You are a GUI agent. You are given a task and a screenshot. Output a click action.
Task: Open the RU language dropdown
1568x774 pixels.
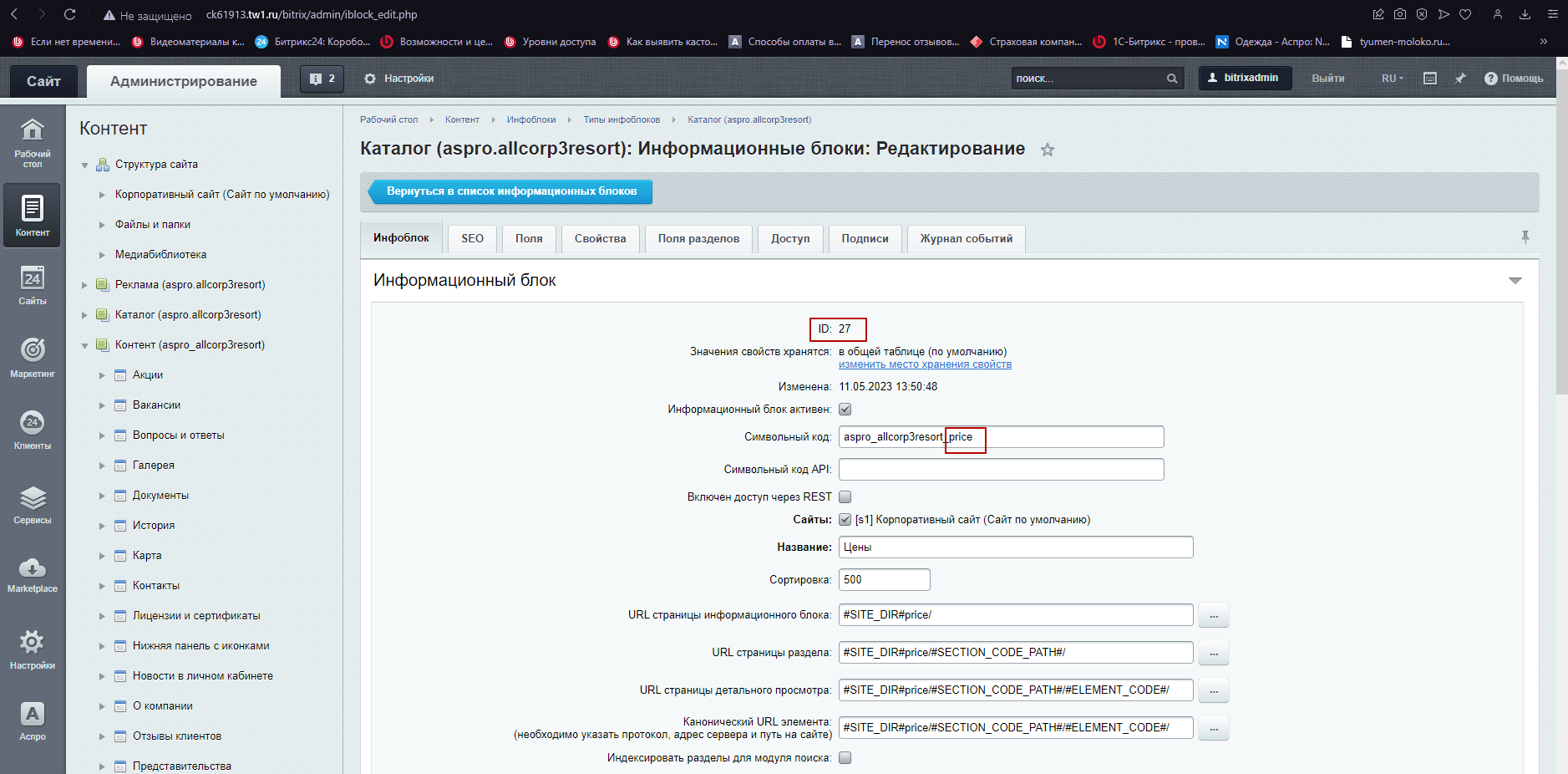(x=1392, y=79)
